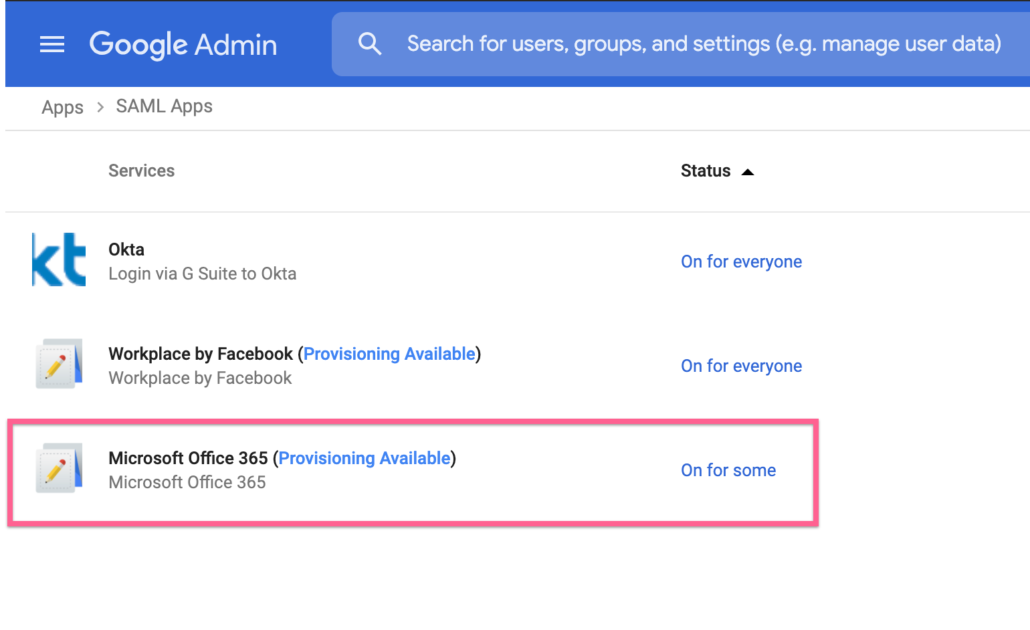Click Workplace by Facebook description text

(200, 378)
